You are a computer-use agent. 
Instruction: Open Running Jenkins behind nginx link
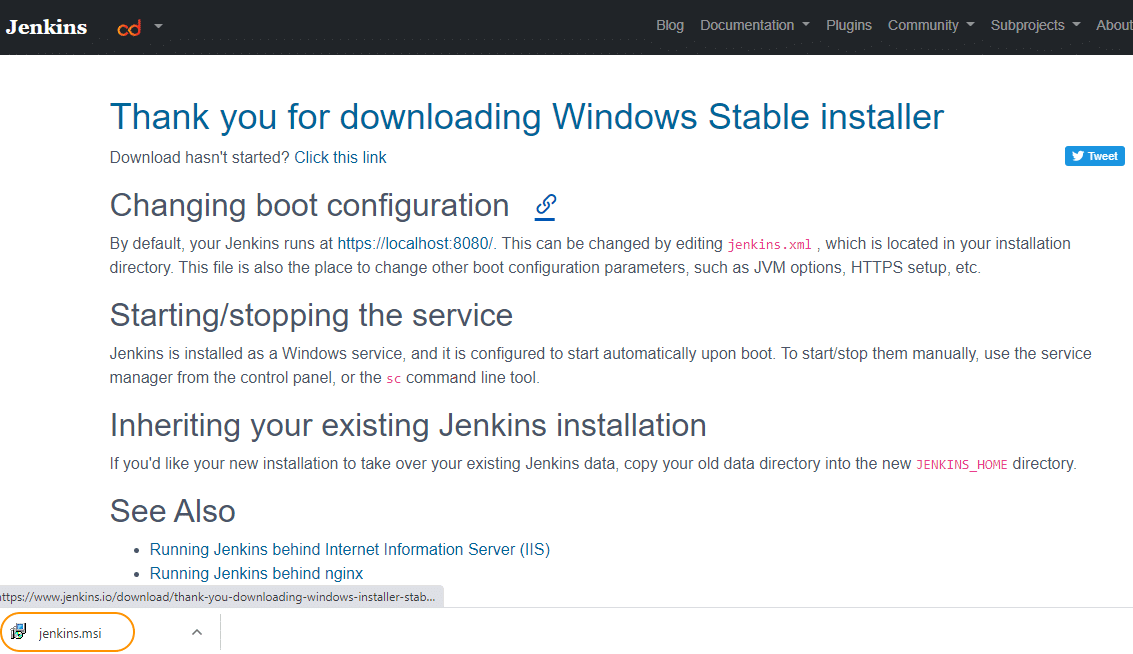(x=257, y=573)
